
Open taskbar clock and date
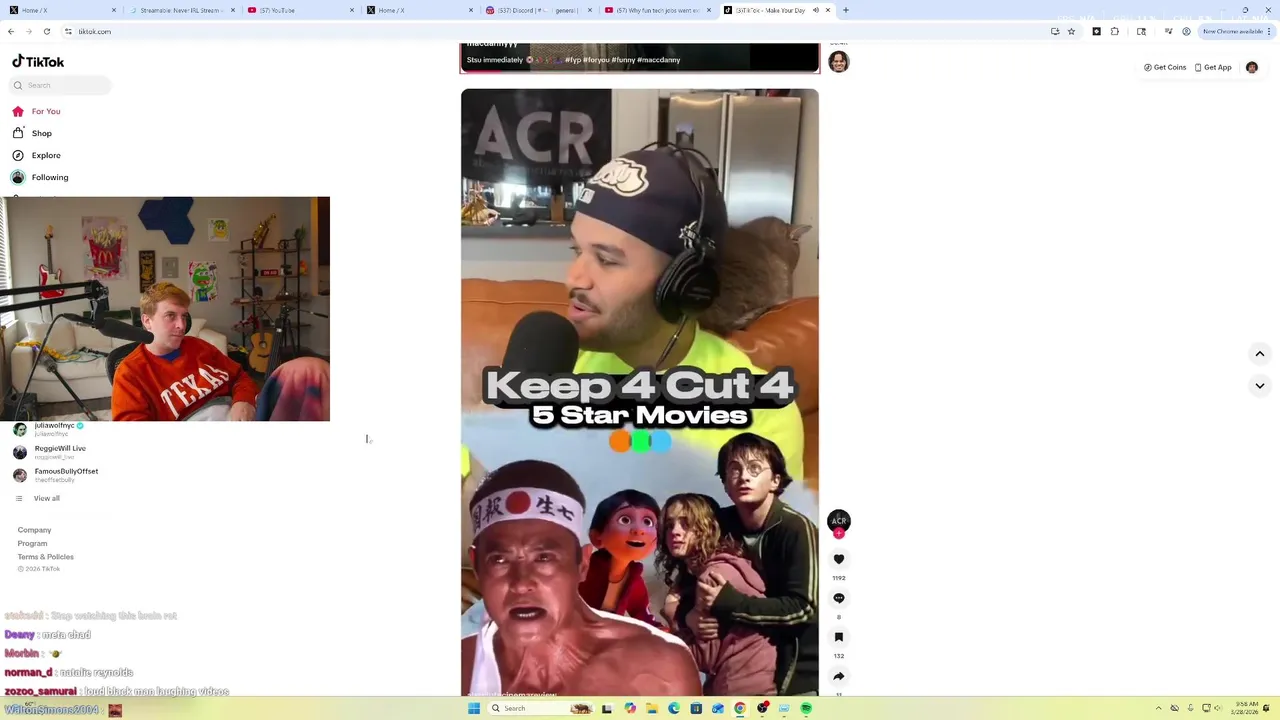1247,708
